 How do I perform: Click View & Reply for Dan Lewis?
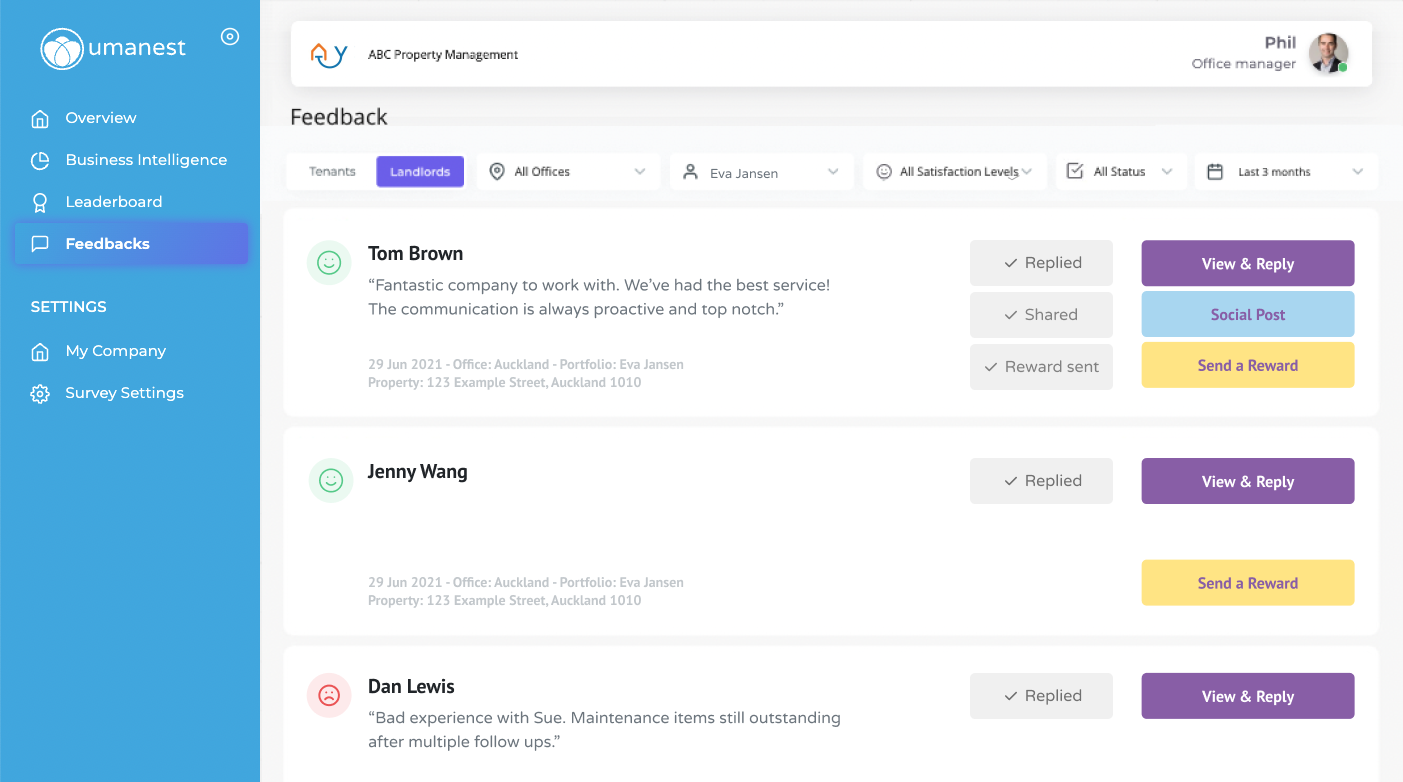pos(1247,695)
